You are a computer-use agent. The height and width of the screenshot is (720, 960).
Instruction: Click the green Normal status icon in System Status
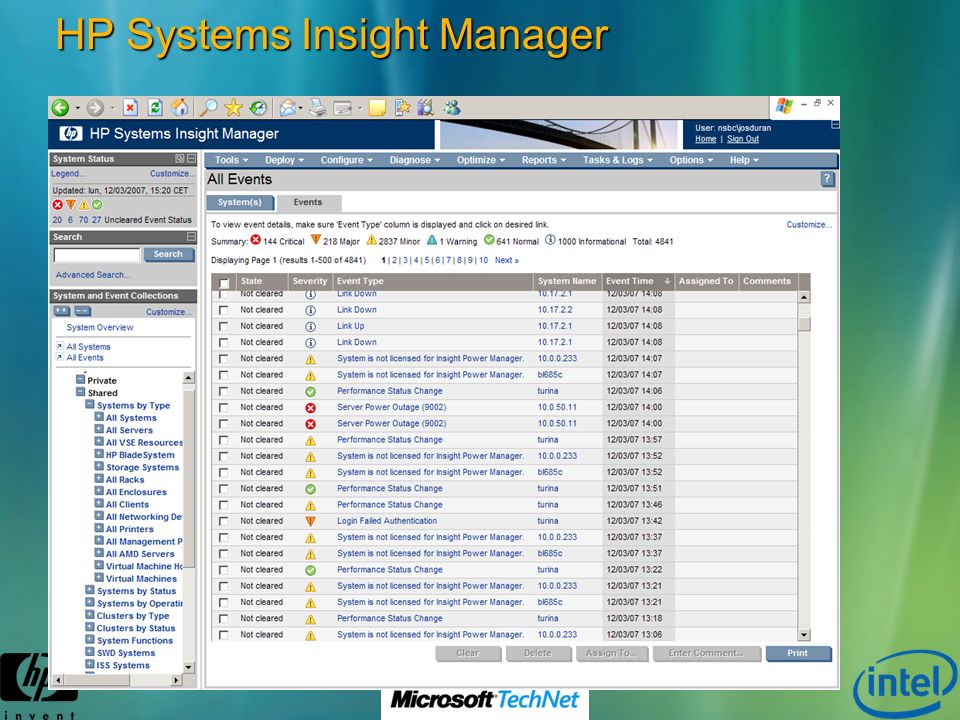pos(97,205)
